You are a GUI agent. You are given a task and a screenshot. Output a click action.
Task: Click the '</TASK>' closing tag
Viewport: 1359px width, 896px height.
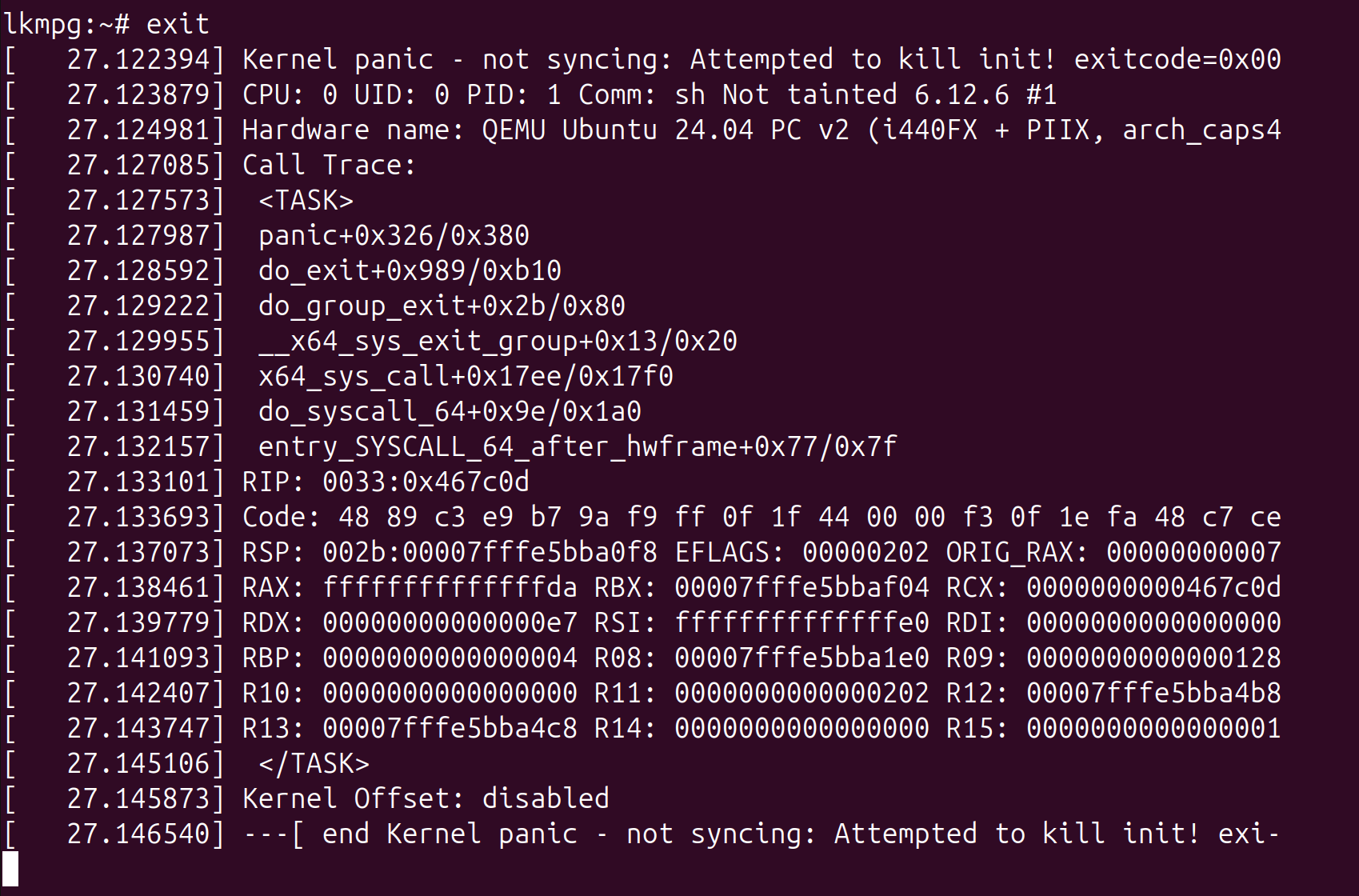314,763
